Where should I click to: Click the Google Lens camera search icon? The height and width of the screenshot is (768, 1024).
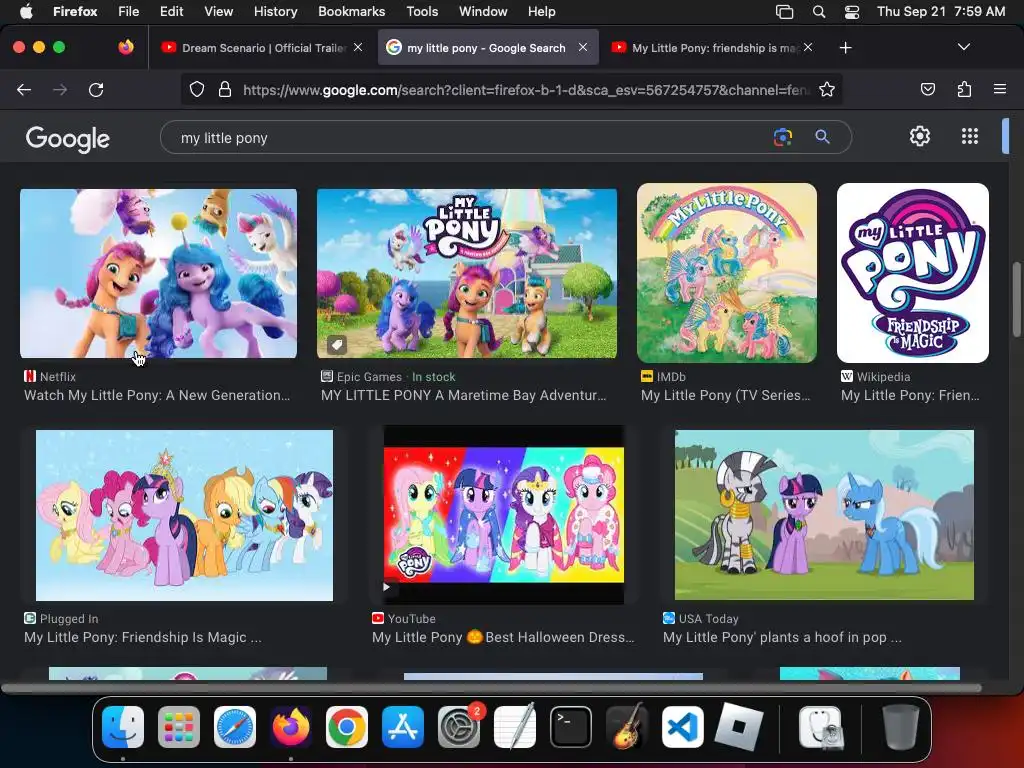click(x=782, y=137)
